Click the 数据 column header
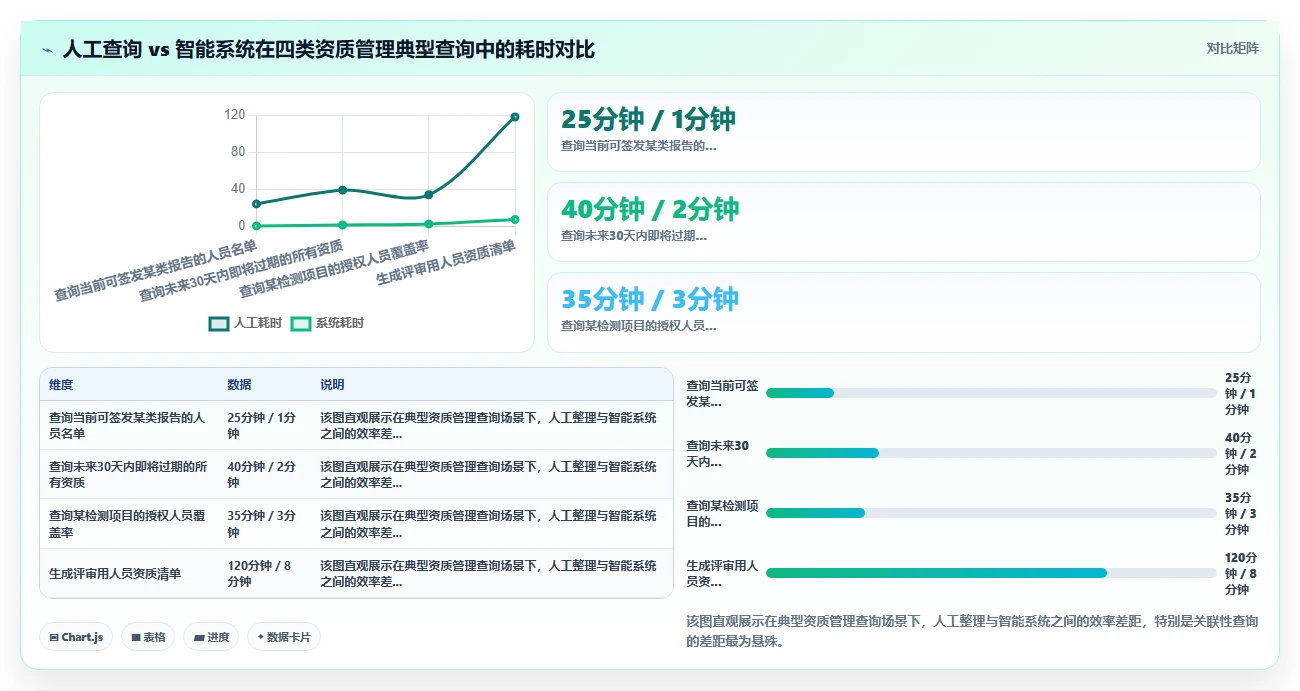 (x=239, y=385)
